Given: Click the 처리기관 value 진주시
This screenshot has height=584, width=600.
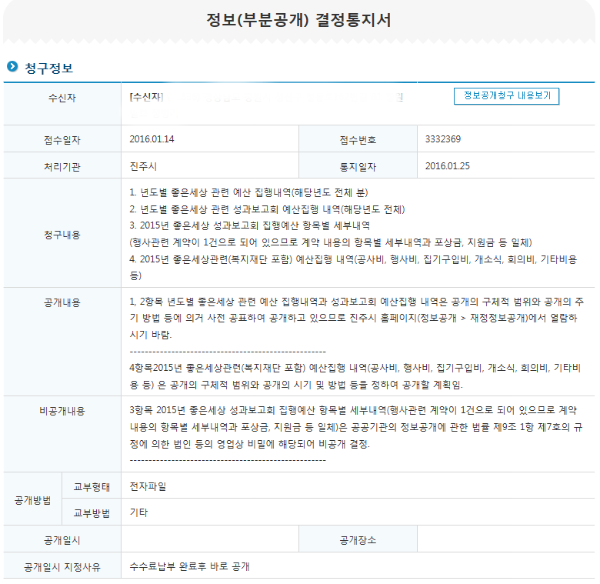Looking at the screenshot, I should tap(143, 164).
